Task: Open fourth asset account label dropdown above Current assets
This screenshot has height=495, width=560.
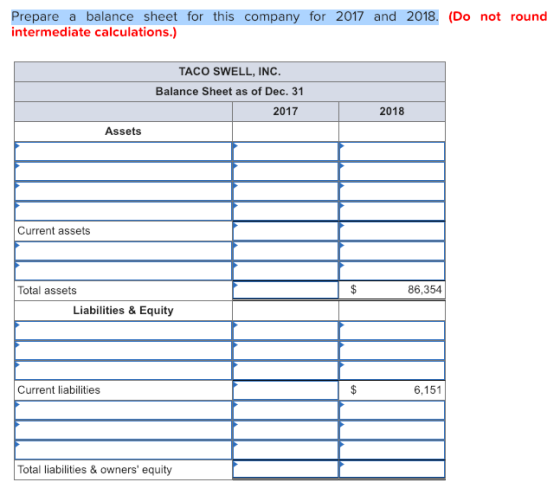Action: [x=123, y=211]
